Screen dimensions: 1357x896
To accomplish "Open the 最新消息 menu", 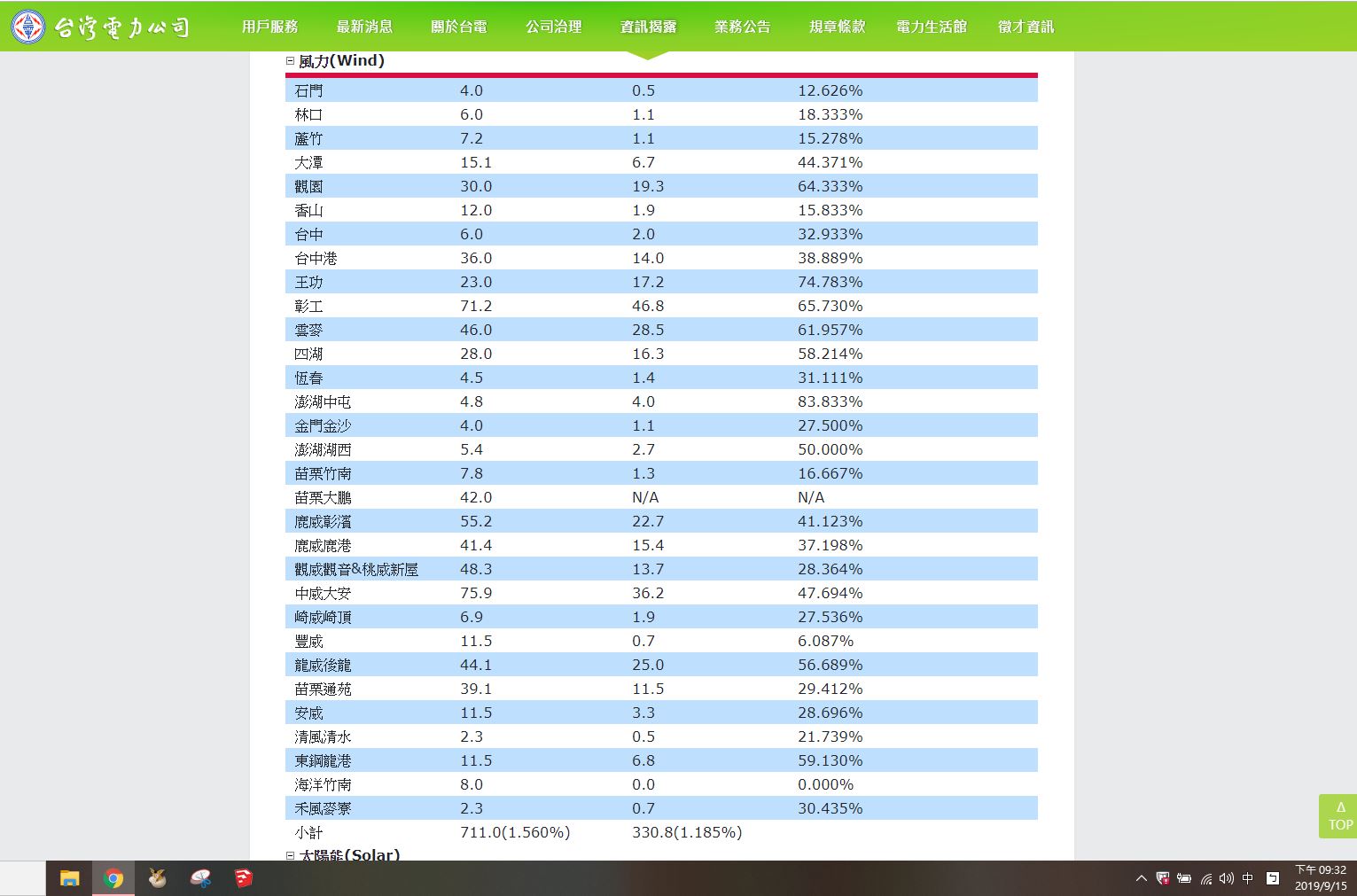I will [x=364, y=27].
